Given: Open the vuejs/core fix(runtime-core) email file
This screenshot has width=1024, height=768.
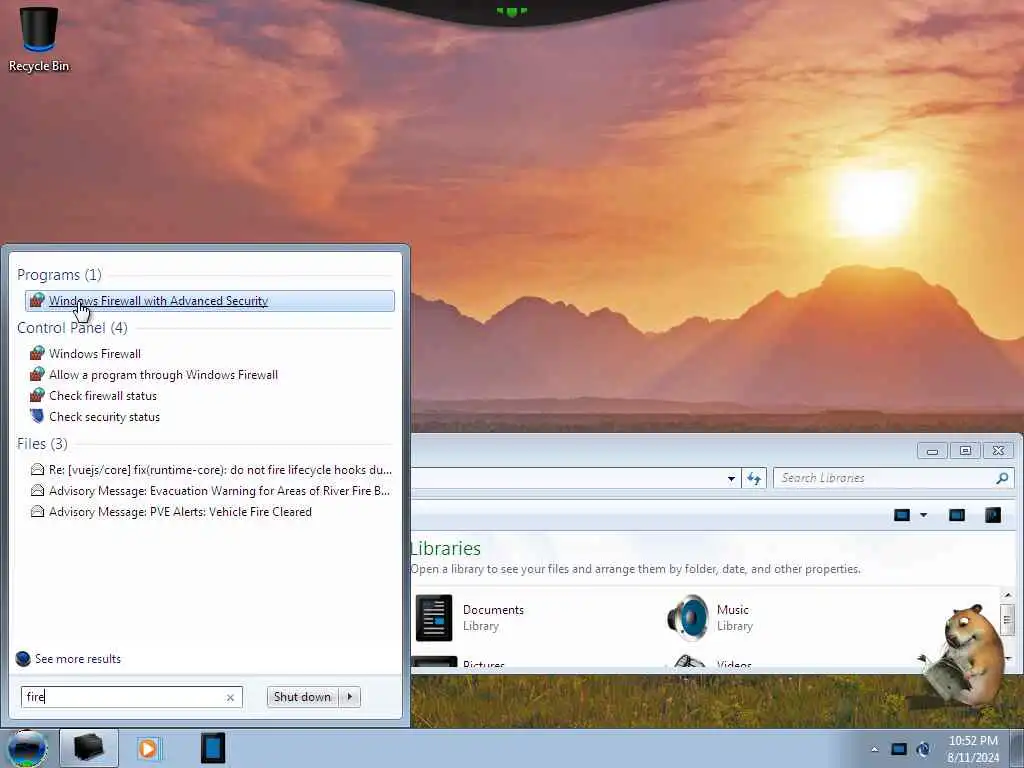Looking at the screenshot, I should click(x=220, y=470).
